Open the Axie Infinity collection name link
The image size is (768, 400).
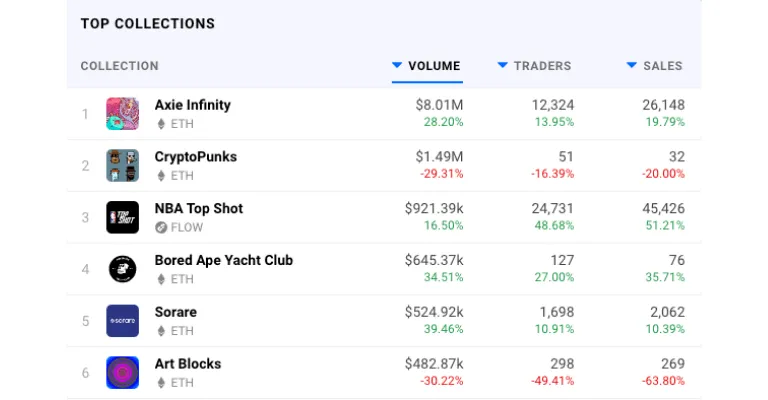point(192,105)
